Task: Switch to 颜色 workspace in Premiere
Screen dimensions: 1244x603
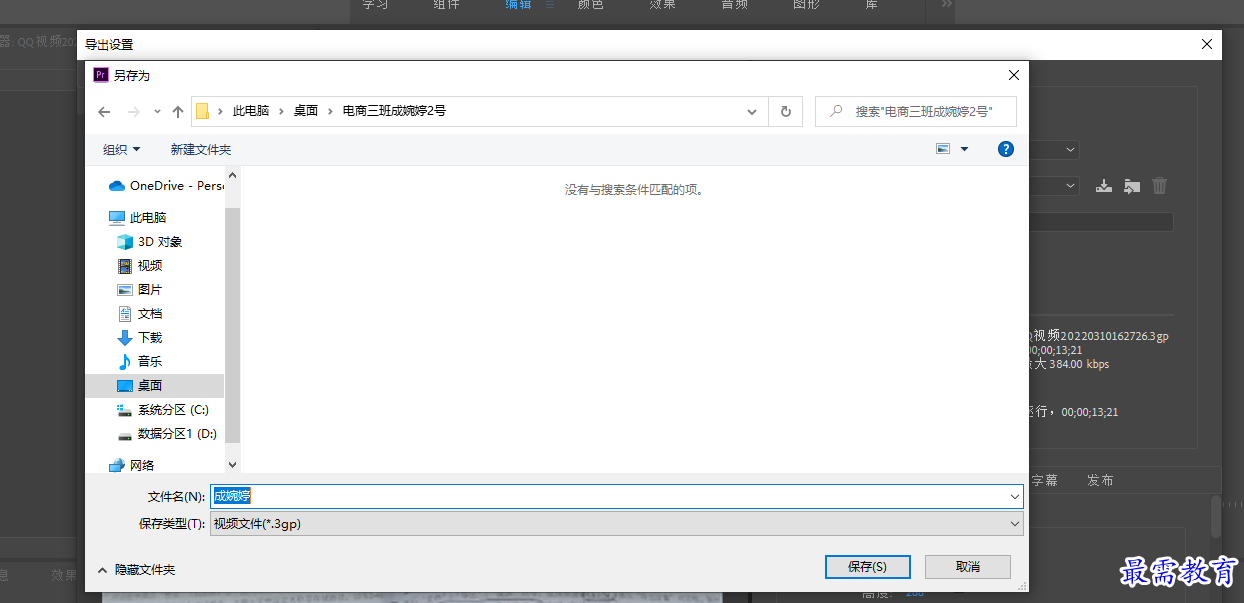Action: click(590, 5)
